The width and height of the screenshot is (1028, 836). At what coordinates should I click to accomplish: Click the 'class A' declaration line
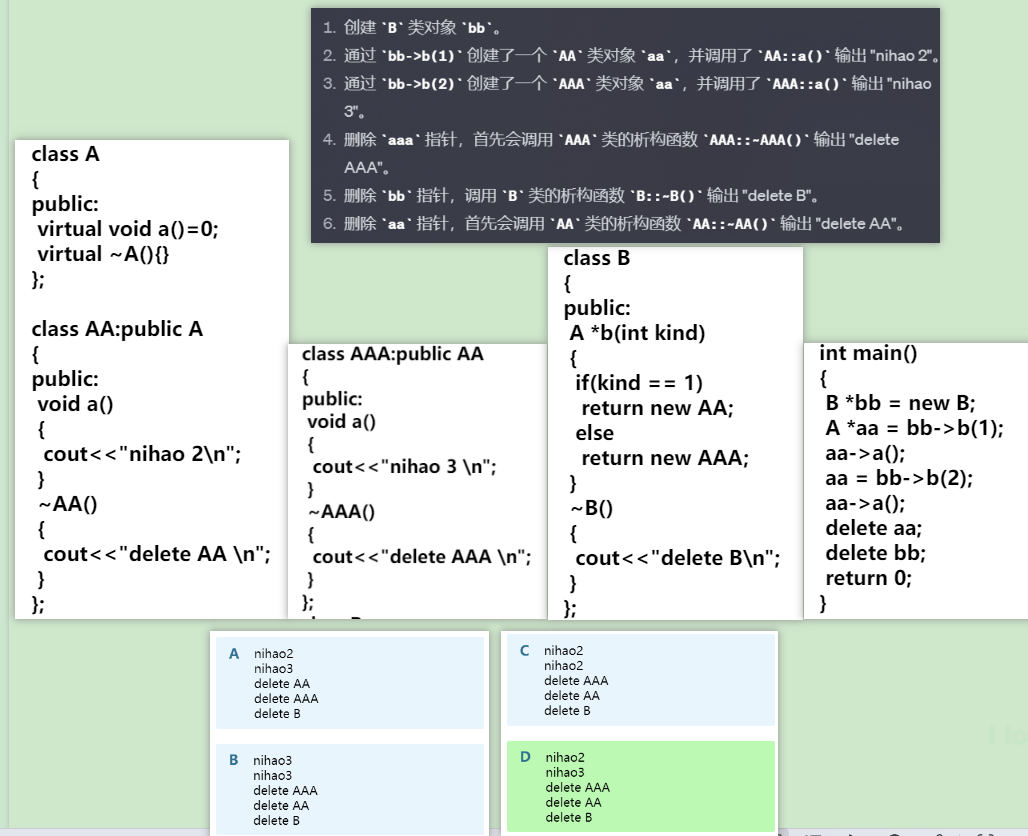coord(66,154)
